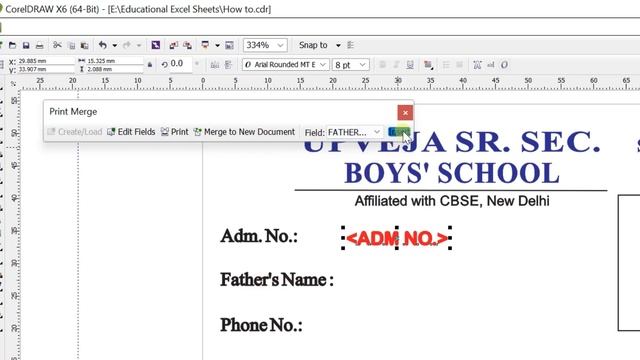Cut selection with the scissors icon
Screen dimensions: 640x360
57,45
